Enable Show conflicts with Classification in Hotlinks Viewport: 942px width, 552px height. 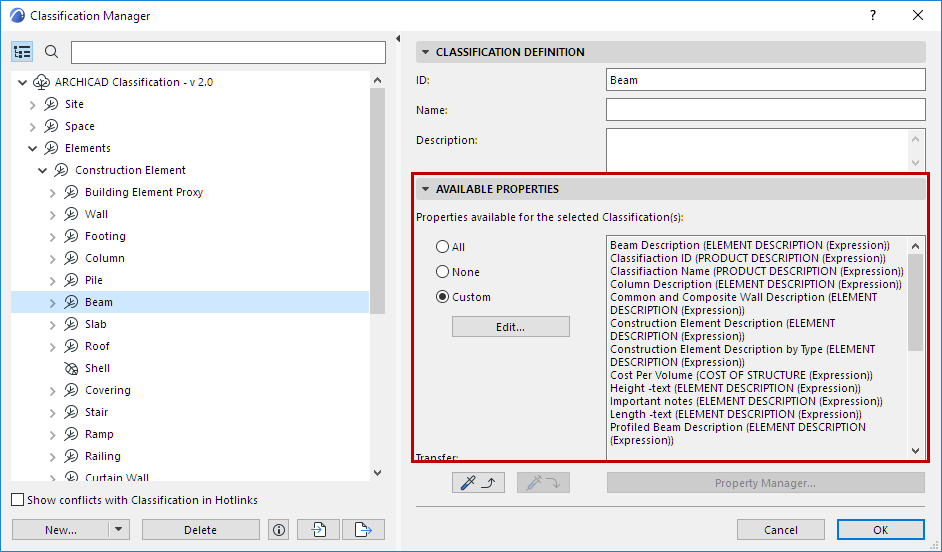(18, 500)
